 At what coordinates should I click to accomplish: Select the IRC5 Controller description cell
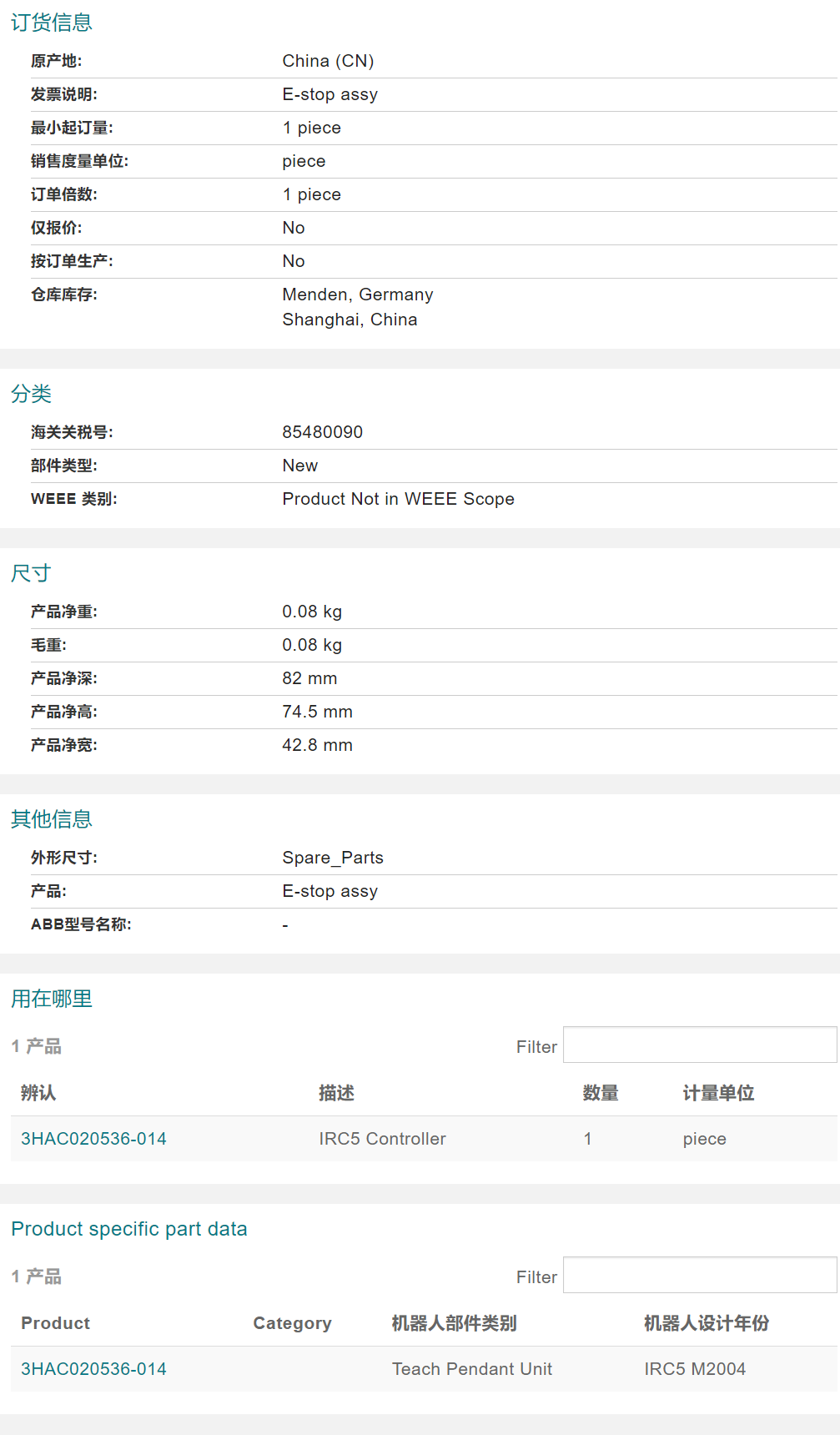(x=382, y=1139)
